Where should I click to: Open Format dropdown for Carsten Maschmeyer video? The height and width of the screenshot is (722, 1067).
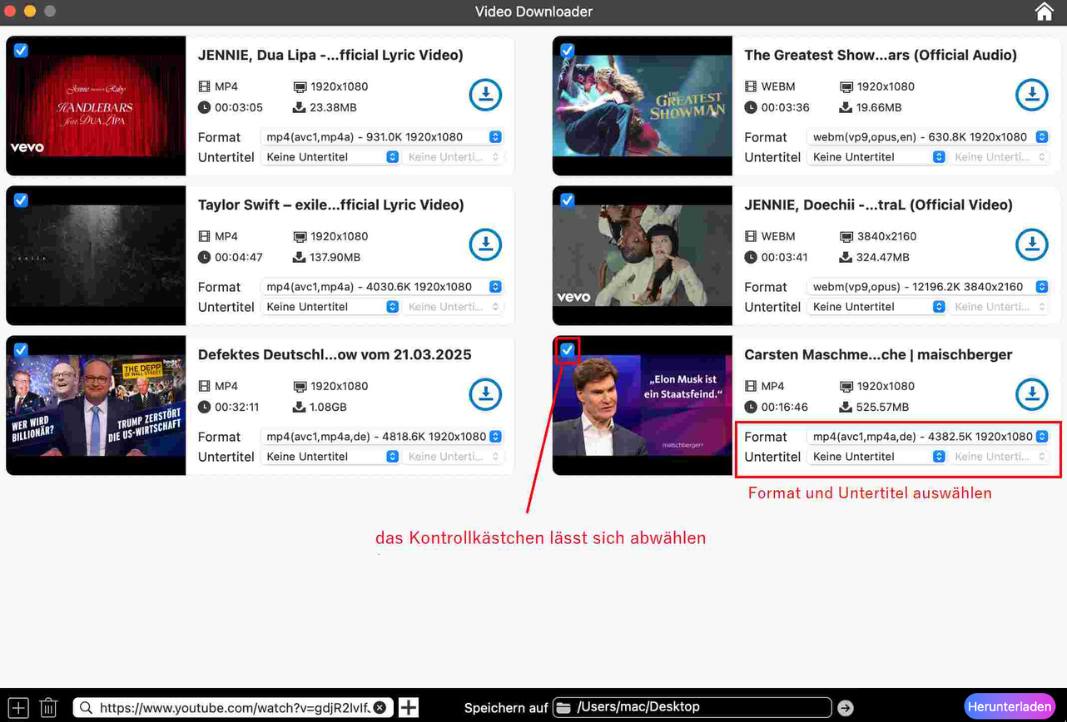pos(928,437)
